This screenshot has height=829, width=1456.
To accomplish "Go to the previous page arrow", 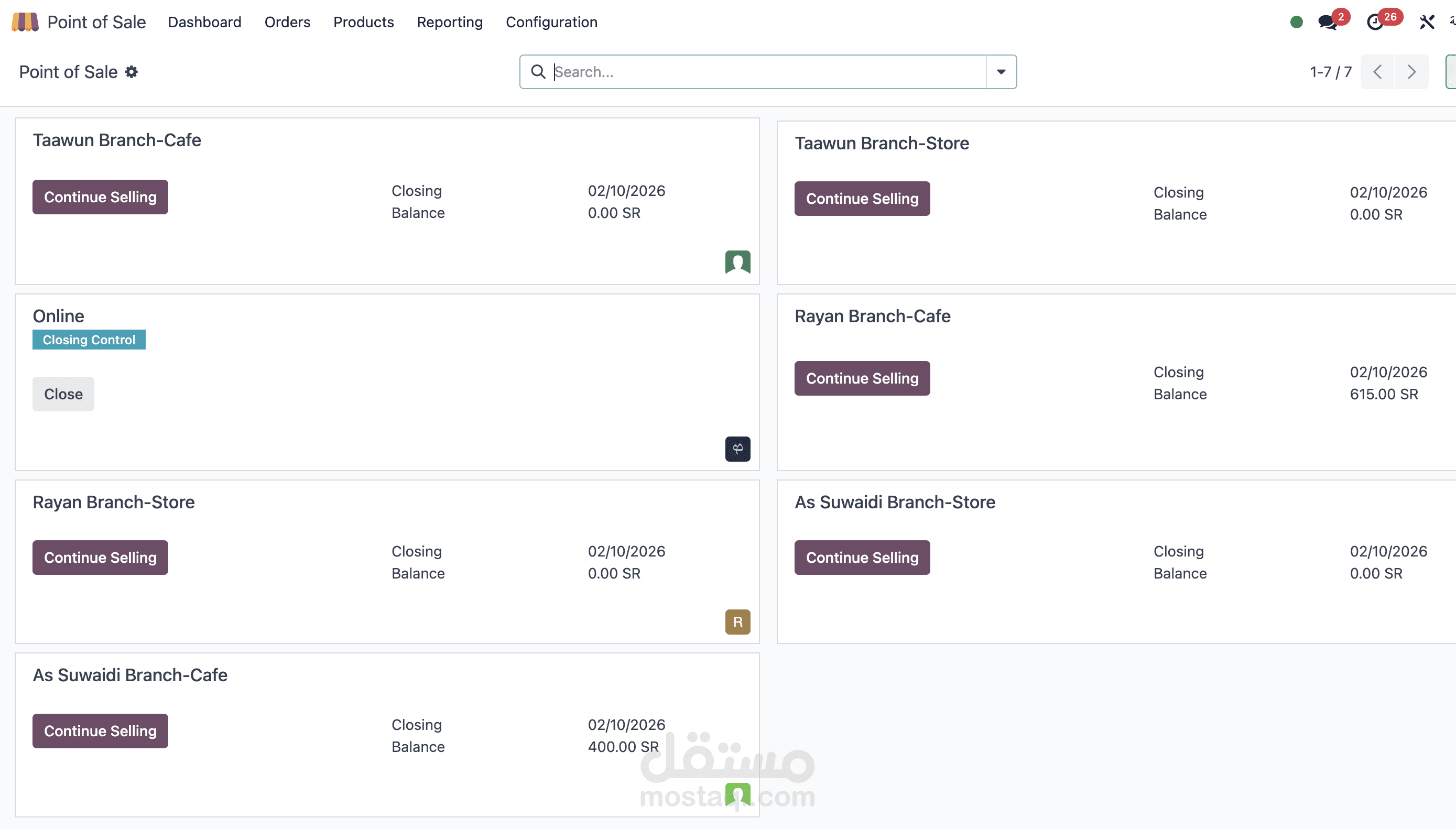I will (x=1377, y=72).
